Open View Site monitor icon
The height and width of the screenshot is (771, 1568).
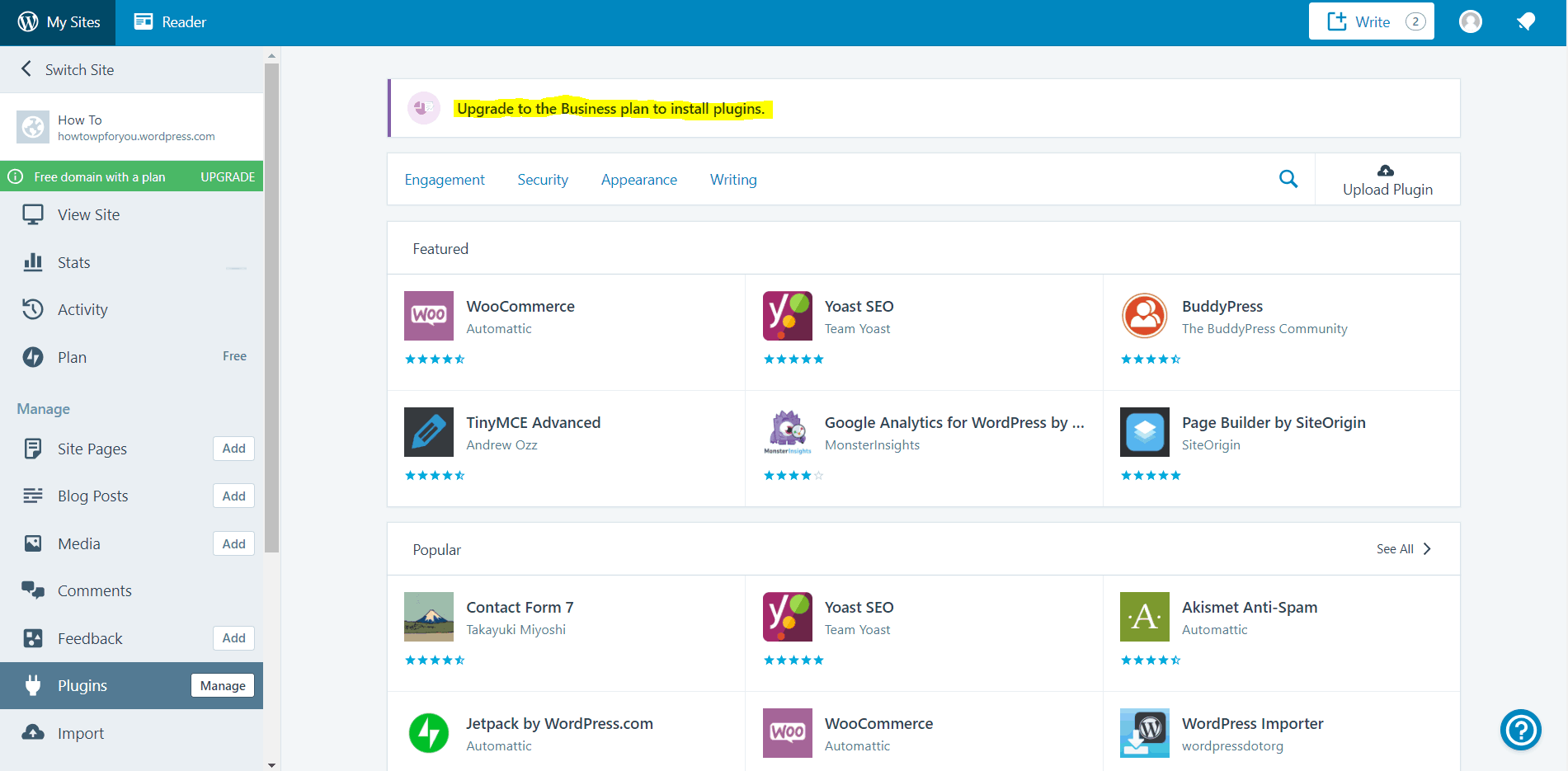coord(33,215)
